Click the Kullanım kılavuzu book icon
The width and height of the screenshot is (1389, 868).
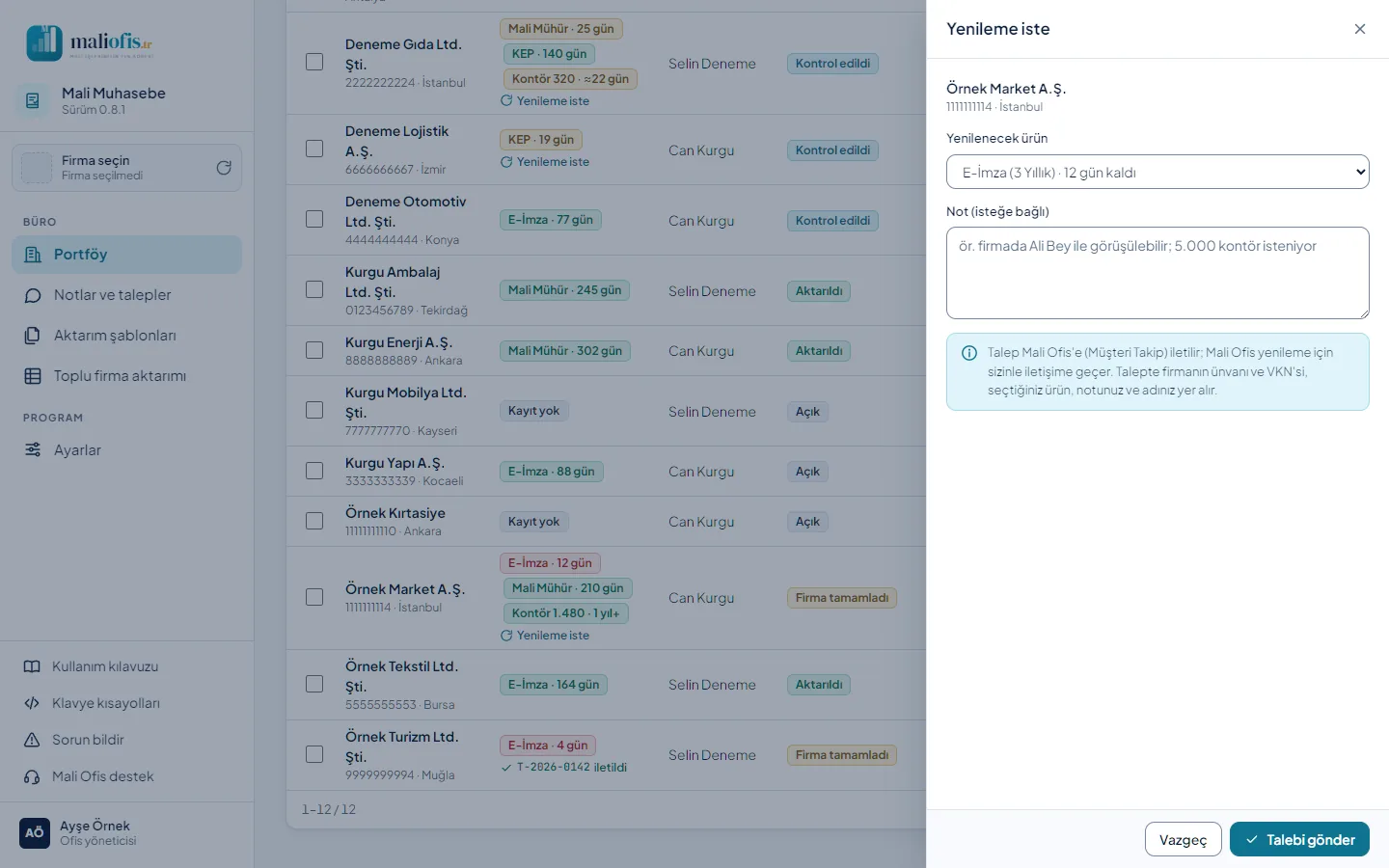pos(32,666)
